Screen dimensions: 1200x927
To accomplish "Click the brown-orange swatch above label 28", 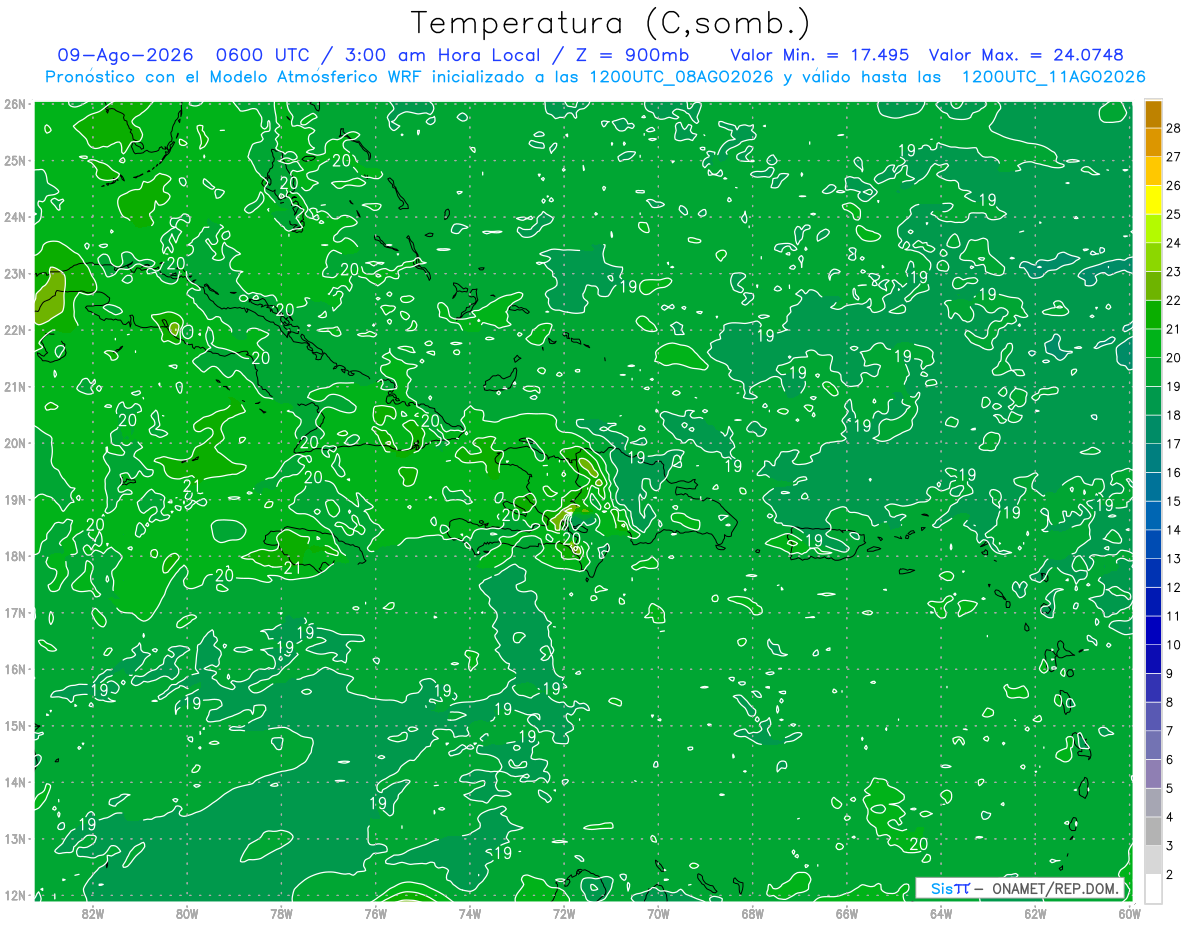I will (1153, 114).
